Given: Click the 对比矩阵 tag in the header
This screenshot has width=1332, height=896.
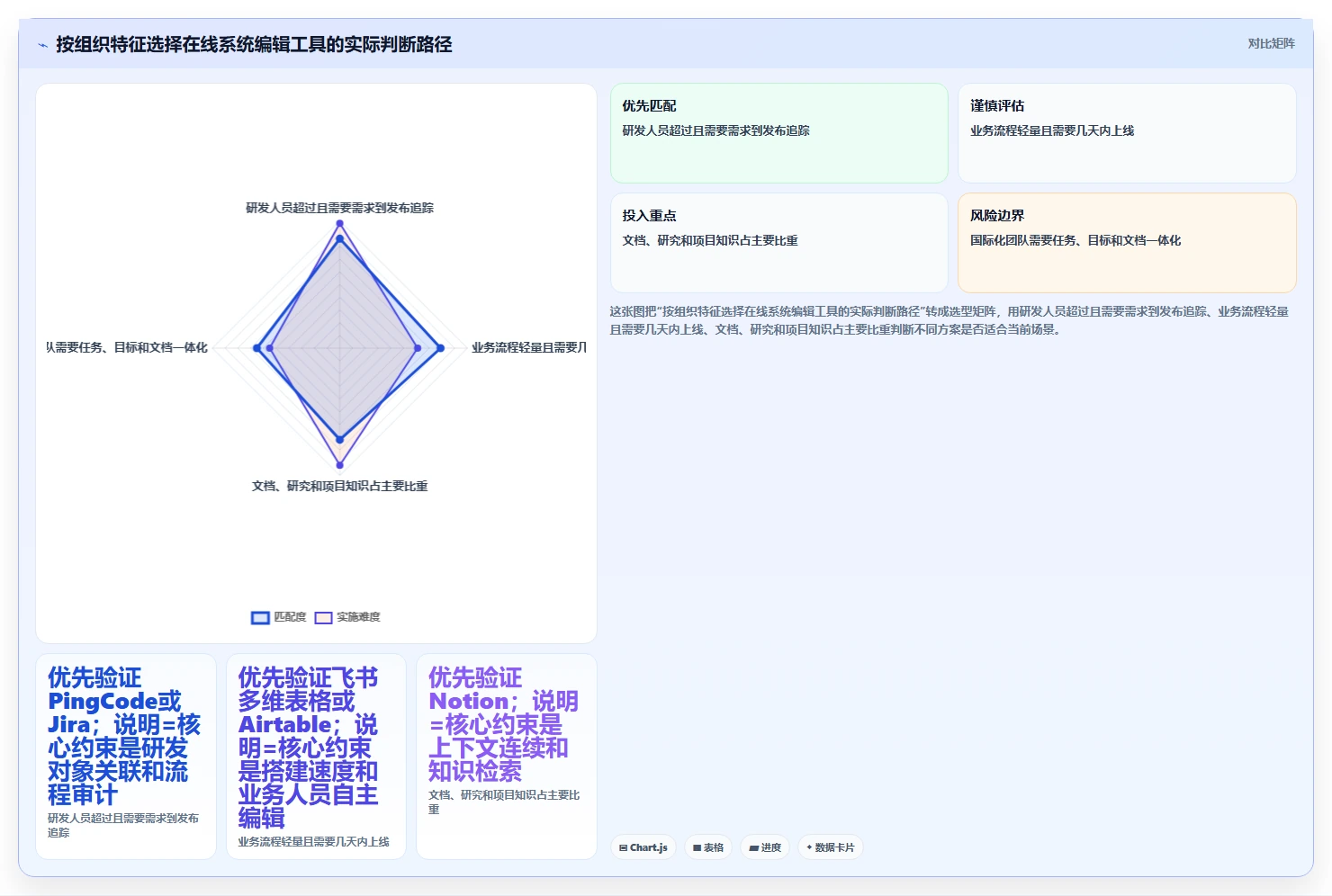Looking at the screenshot, I should (1271, 43).
